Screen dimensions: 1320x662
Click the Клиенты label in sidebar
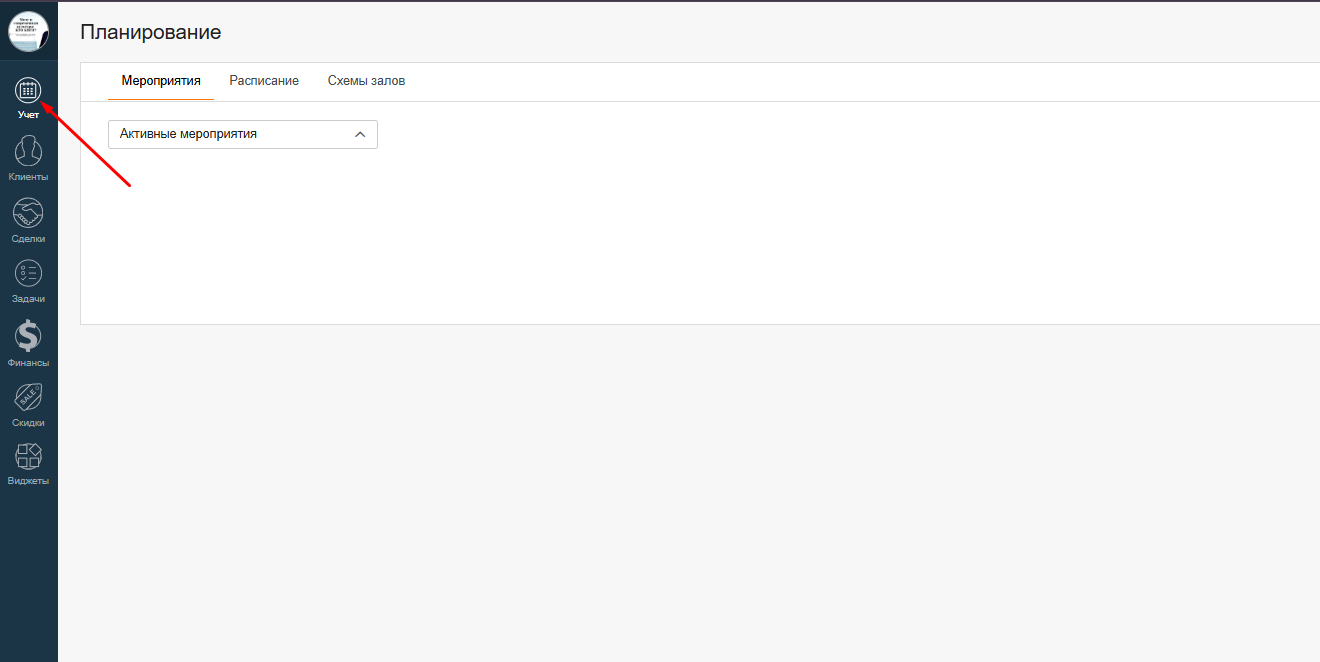(x=28, y=177)
